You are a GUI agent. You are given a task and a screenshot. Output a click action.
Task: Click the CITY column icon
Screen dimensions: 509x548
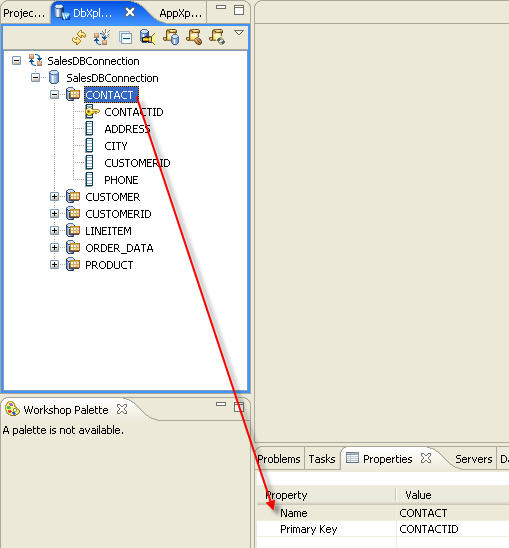89,145
